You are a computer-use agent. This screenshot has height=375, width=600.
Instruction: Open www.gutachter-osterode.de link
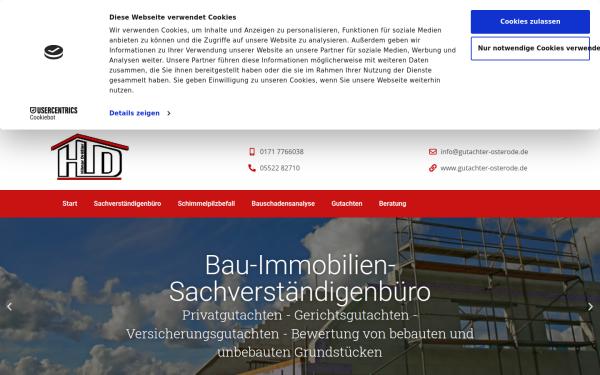click(x=484, y=168)
